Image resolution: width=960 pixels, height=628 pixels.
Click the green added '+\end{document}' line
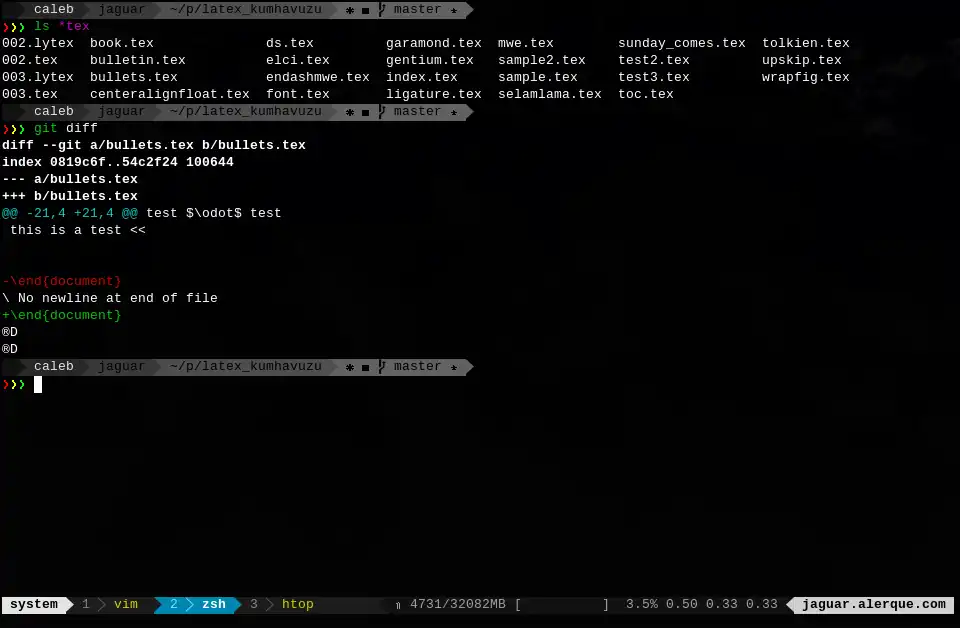tap(62, 315)
